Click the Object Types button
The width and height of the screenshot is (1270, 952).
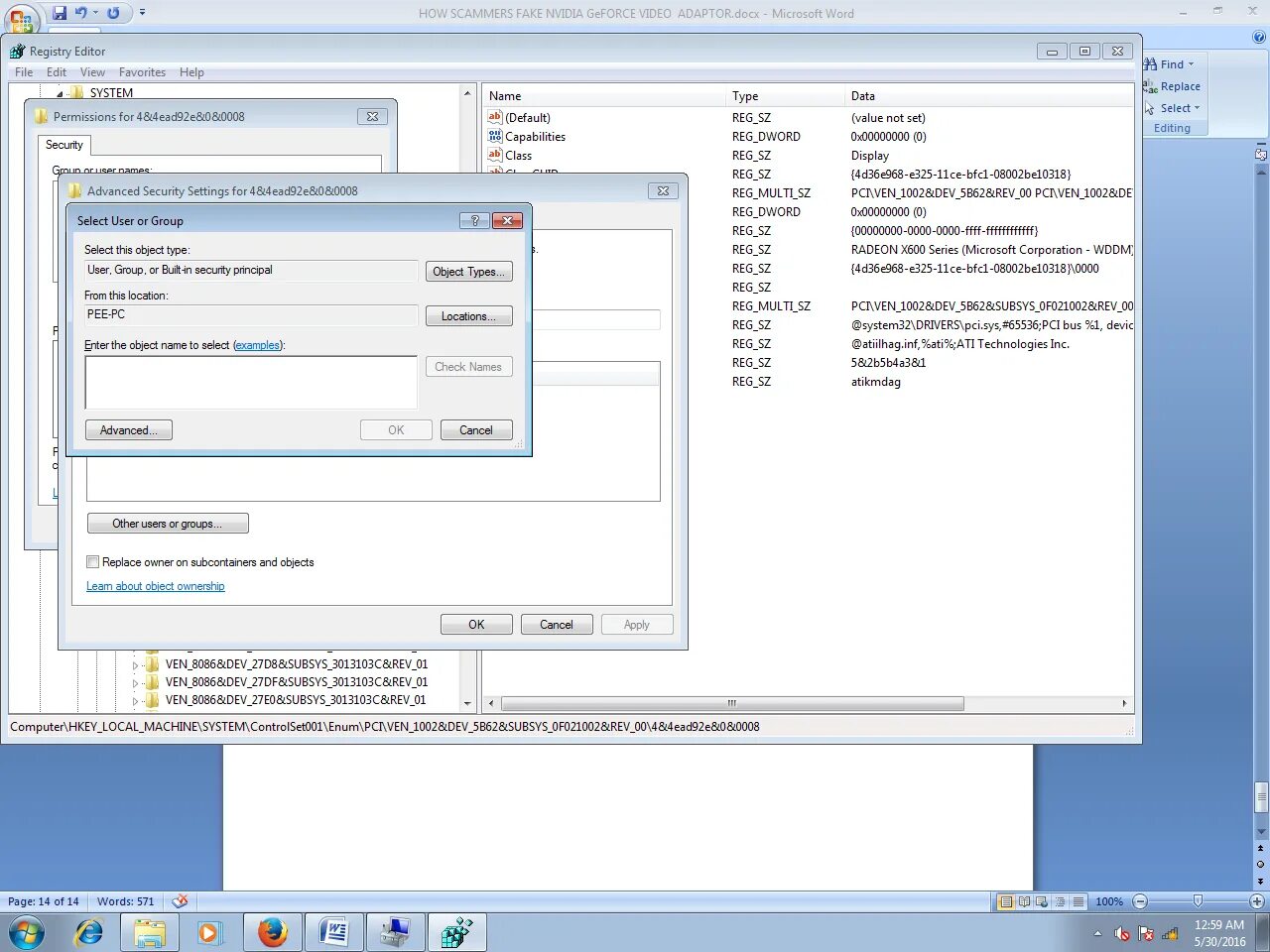(469, 272)
